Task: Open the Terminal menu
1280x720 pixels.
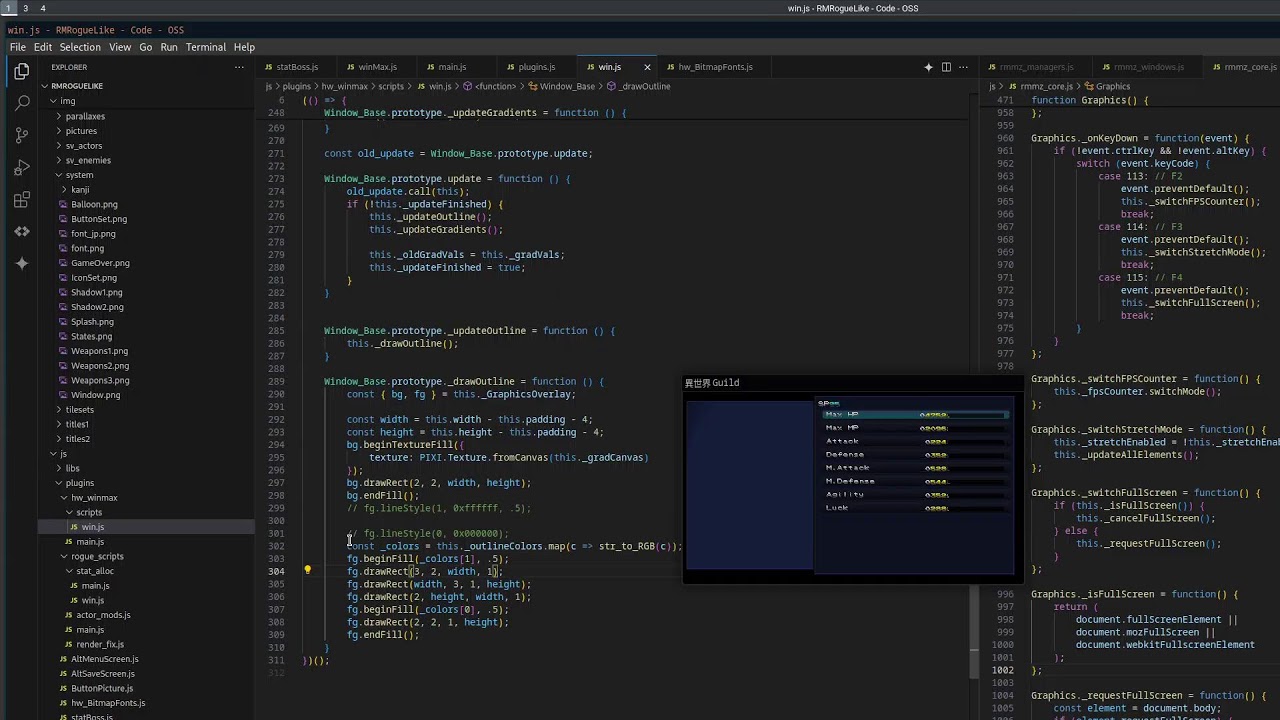Action: tap(206, 47)
